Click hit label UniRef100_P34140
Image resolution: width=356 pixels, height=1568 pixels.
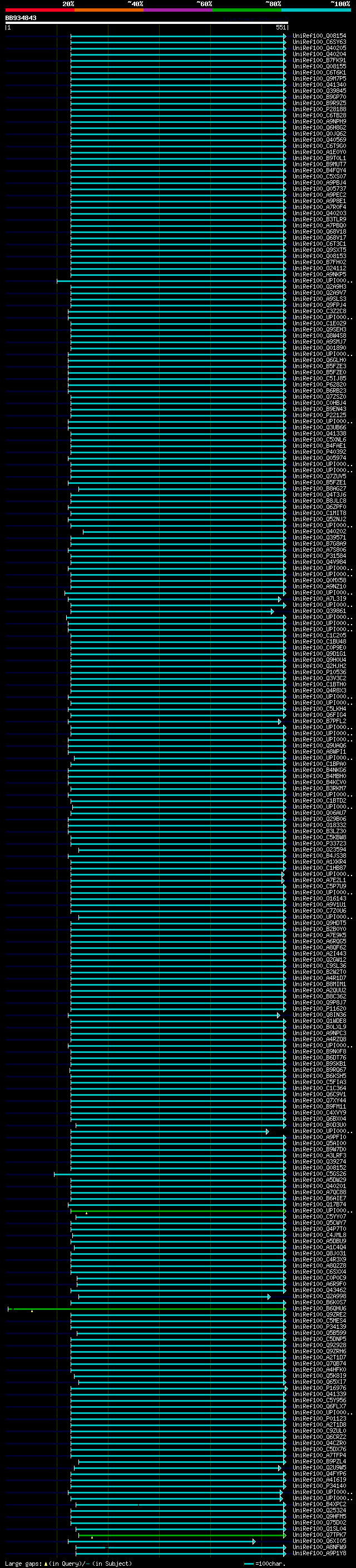pos(319,1486)
